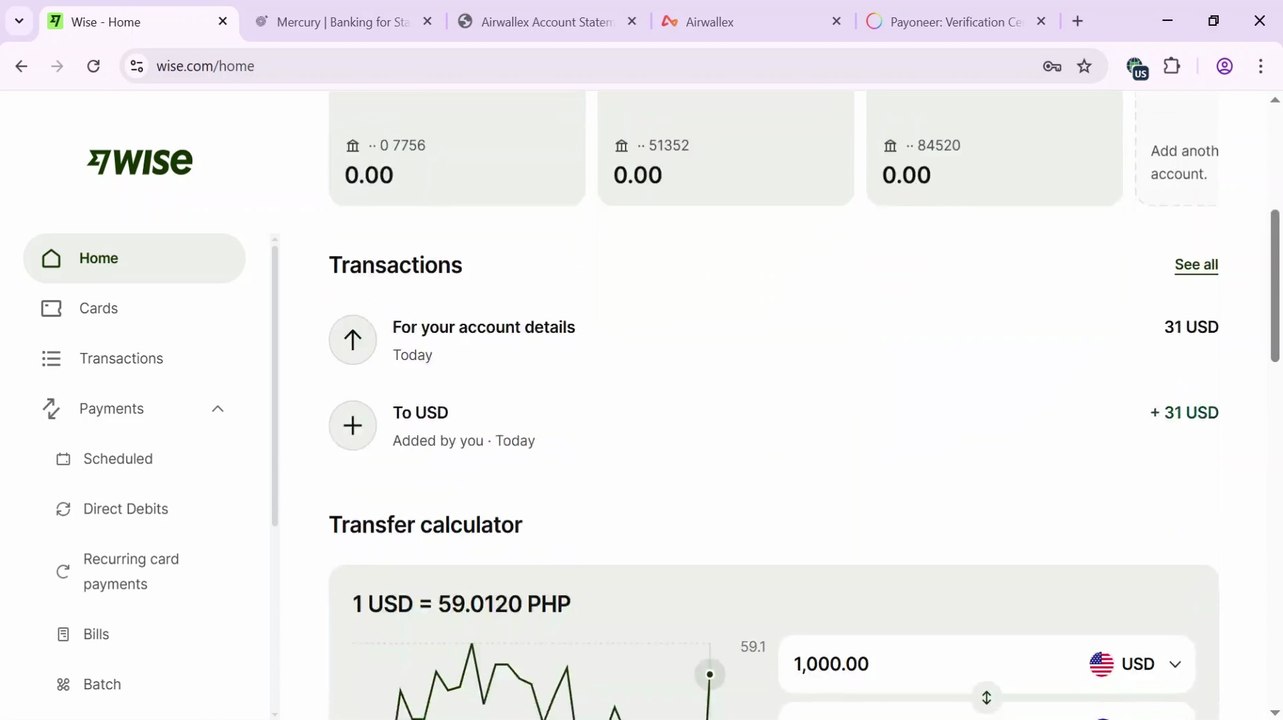This screenshot has width=1283, height=720.
Task: Open Home in the sidebar
Action: tap(134, 258)
